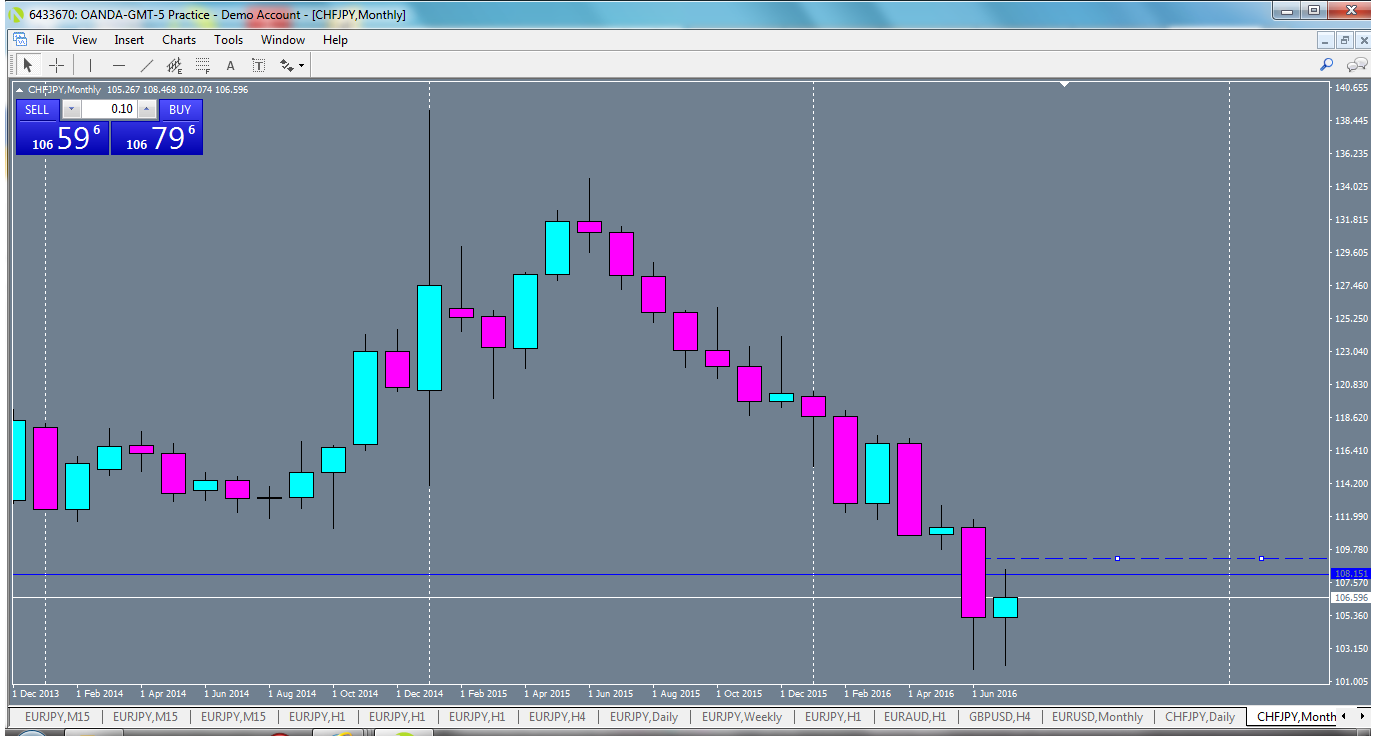Select the standard cursor arrow tool
Viewport: 1382px width, 736px height.
28,65
